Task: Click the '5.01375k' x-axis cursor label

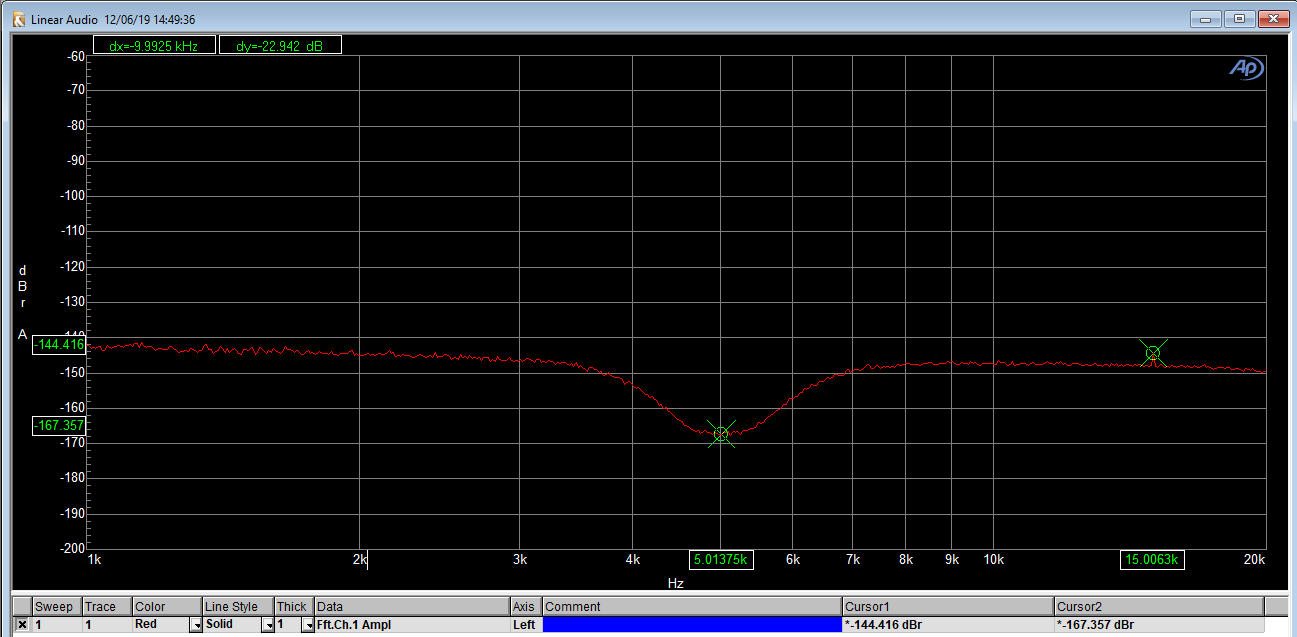Action: pyautogui.click(x=722, y=560)
